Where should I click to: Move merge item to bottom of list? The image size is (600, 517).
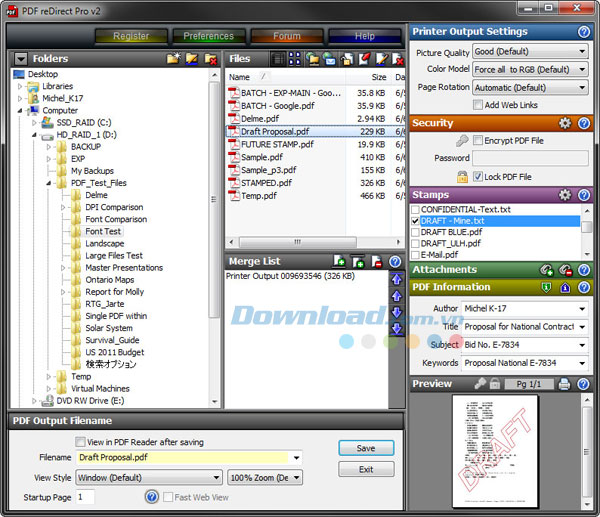point(397,328)
